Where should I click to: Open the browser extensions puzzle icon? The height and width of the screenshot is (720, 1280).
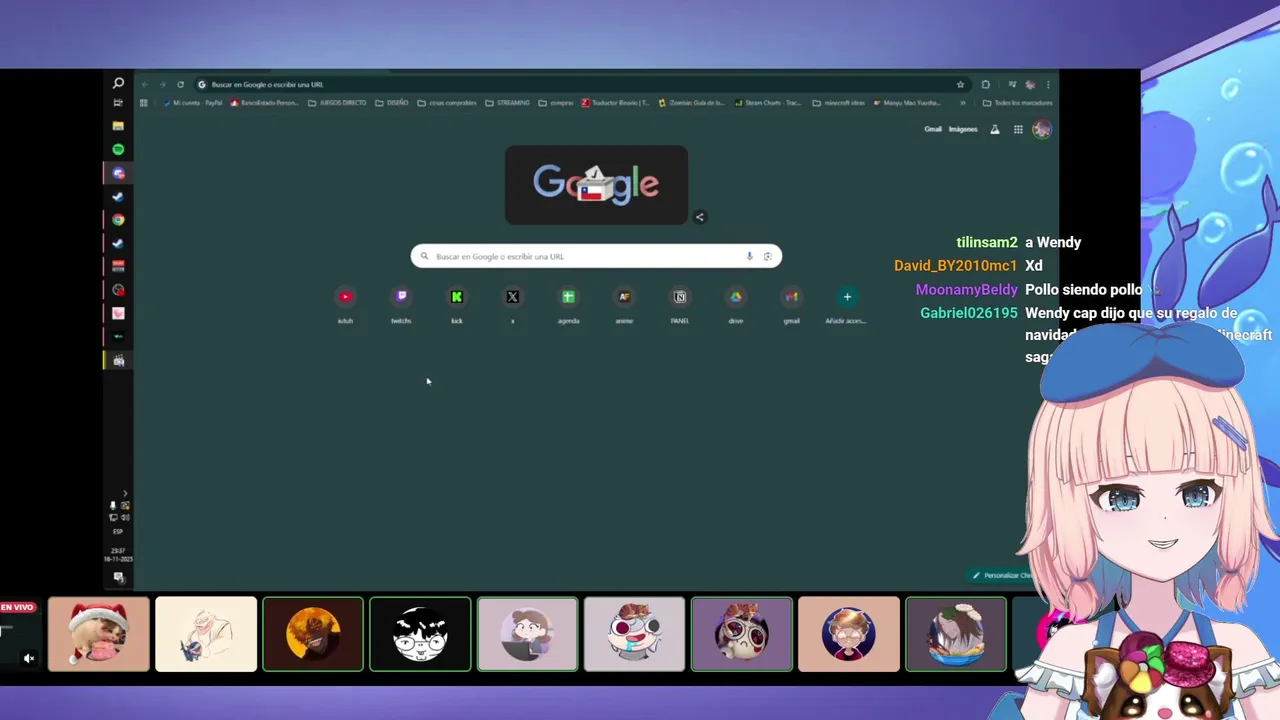tap(985, 85)
